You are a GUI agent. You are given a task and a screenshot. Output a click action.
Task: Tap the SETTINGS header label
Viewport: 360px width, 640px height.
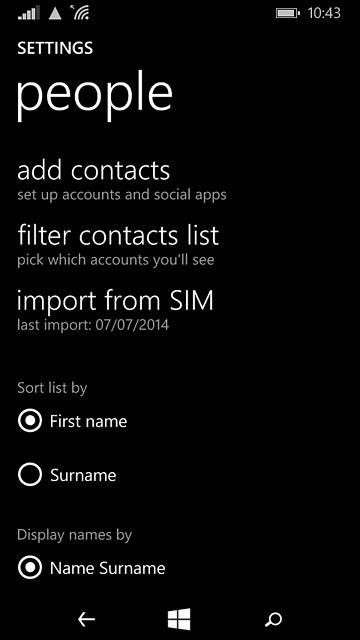55,48
